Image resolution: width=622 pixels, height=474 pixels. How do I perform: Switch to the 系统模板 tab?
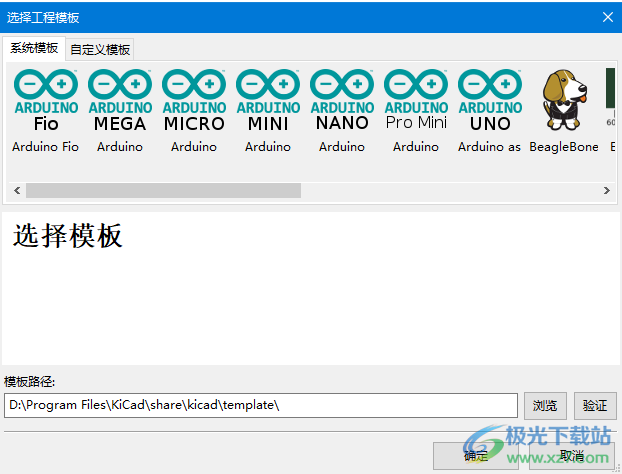(34, 48)
